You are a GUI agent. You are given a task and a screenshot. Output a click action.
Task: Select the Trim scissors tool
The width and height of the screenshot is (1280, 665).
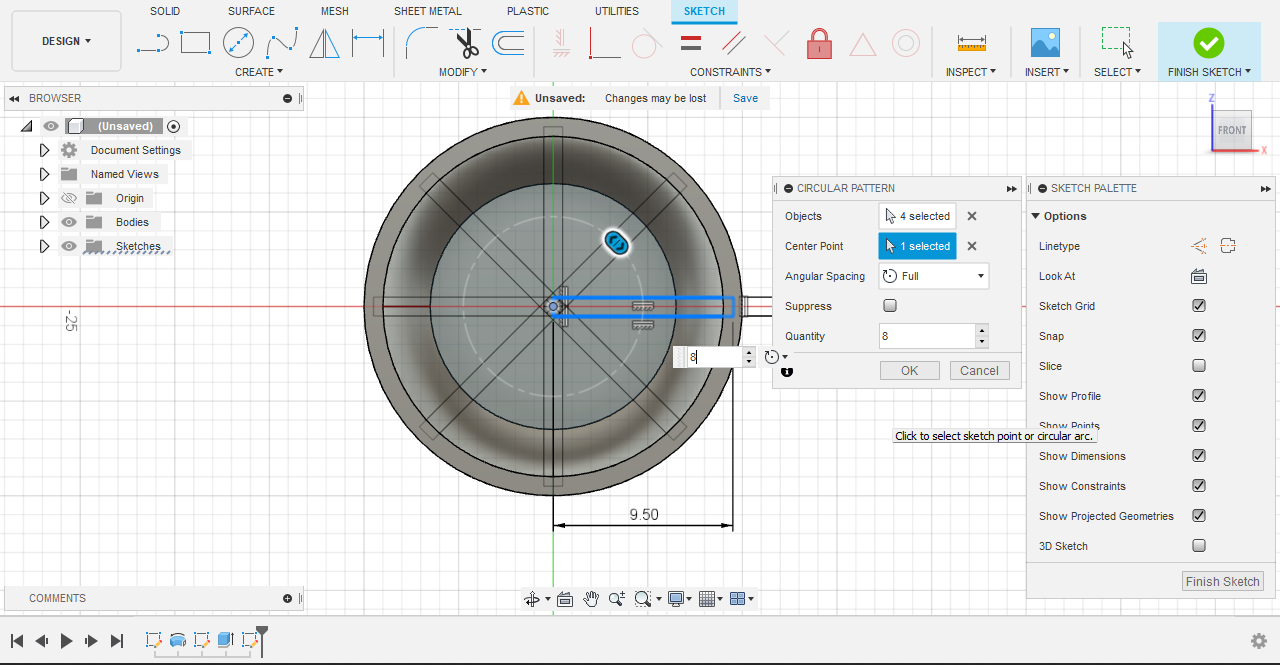(467, 43)
